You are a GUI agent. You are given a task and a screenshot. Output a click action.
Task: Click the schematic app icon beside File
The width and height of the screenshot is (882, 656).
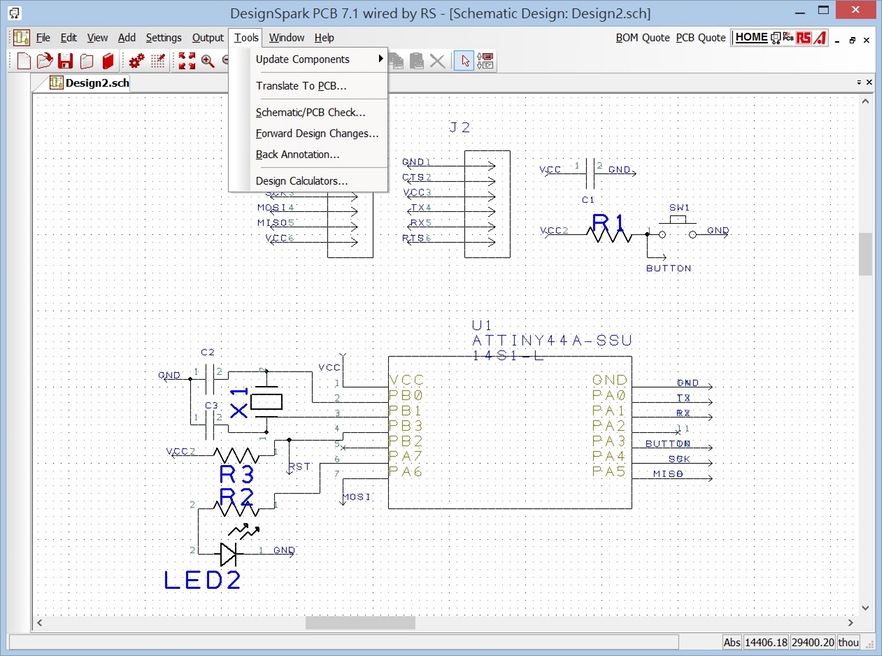click(21, 38)
